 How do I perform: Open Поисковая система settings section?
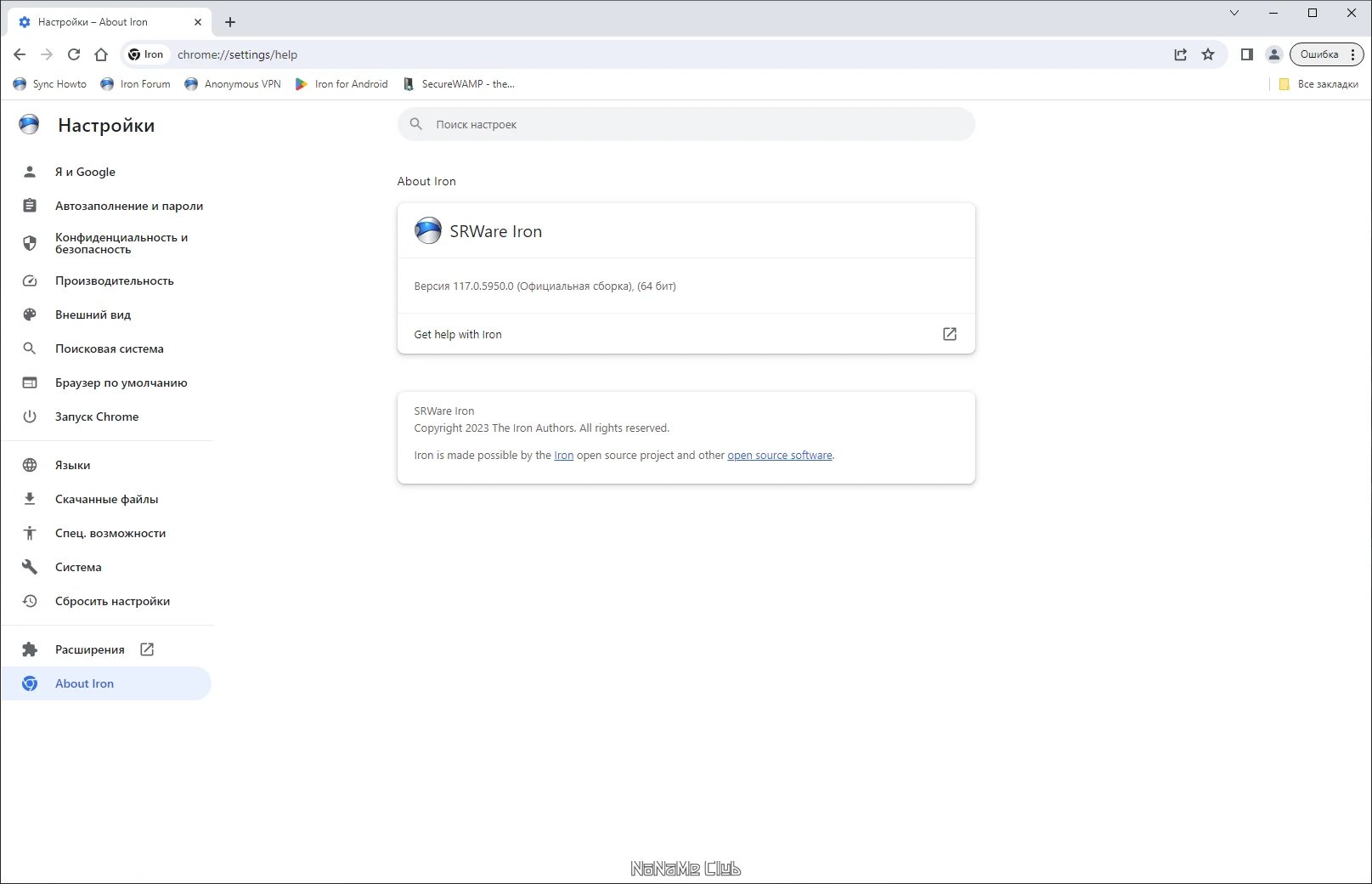click(107, 348)
